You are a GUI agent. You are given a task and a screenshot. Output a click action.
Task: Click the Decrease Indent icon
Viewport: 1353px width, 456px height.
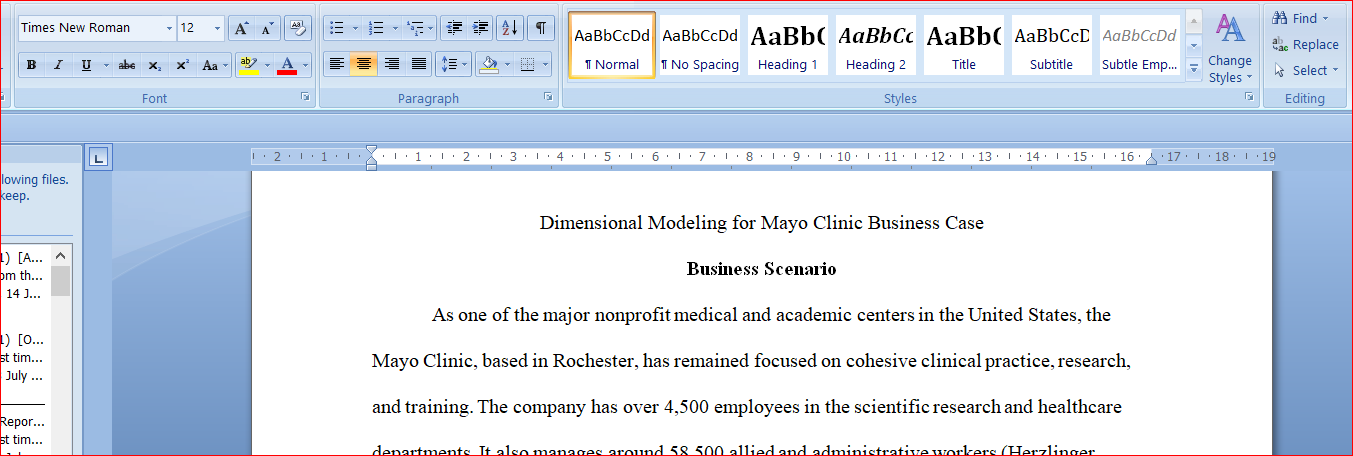pos(453,28)
